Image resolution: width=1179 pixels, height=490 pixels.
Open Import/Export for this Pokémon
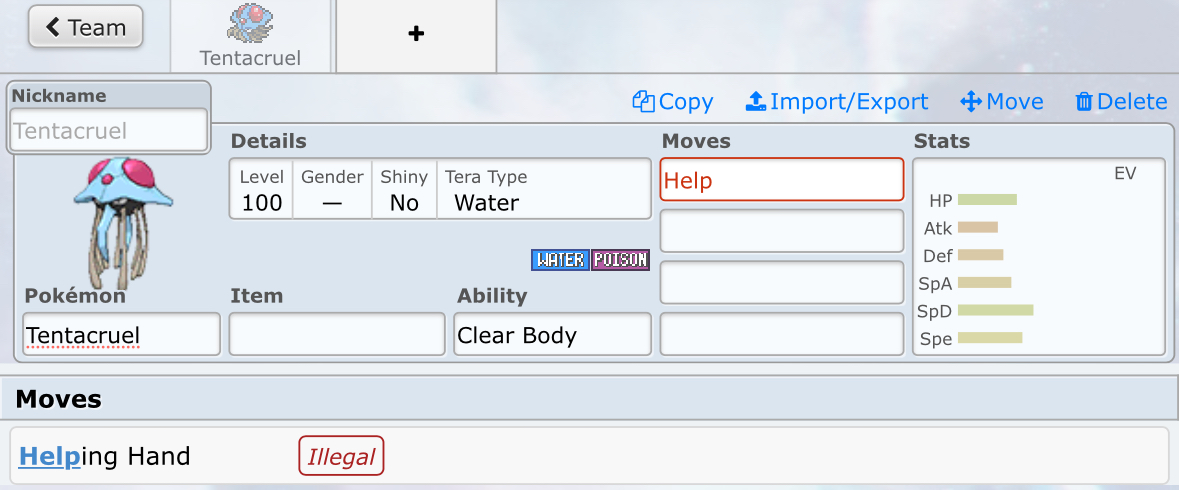[x=837, y=102]
